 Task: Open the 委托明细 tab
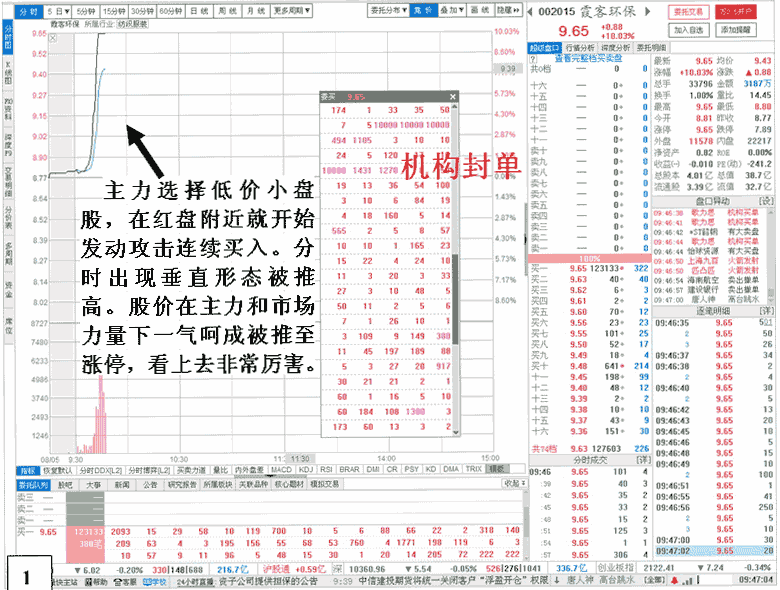(651, 48)
